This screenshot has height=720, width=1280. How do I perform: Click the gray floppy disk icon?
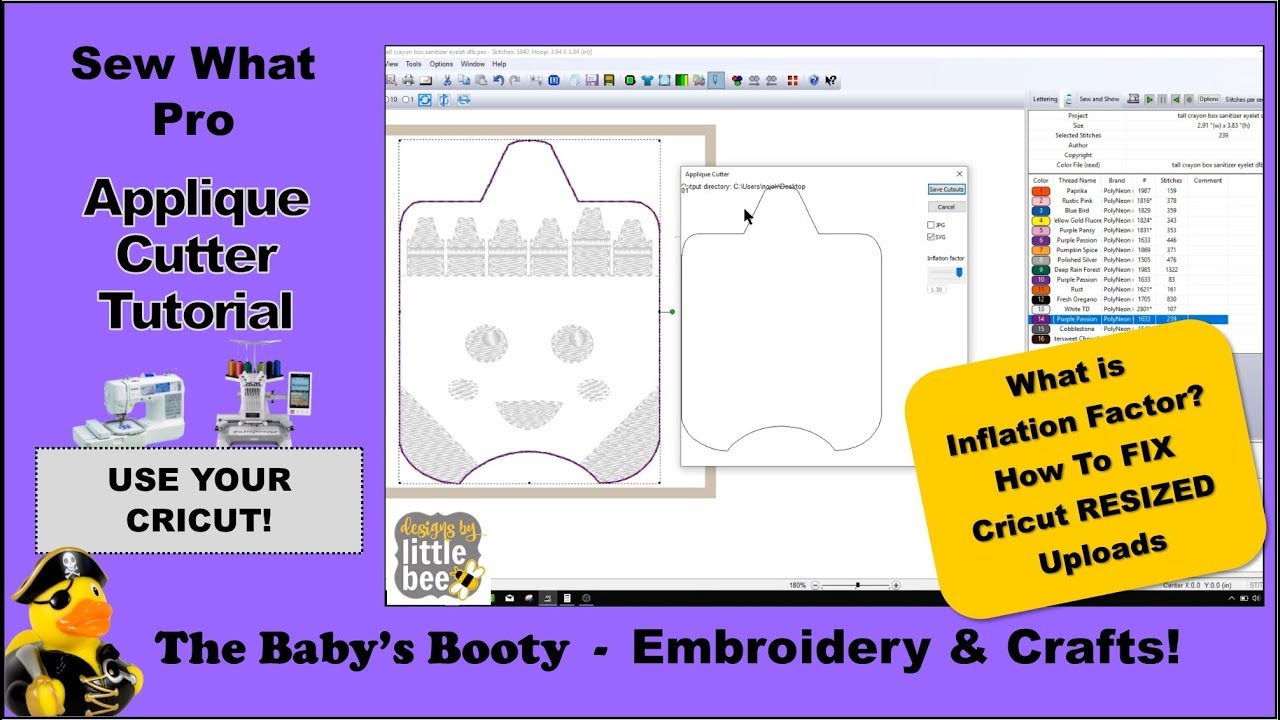point(592,80)
